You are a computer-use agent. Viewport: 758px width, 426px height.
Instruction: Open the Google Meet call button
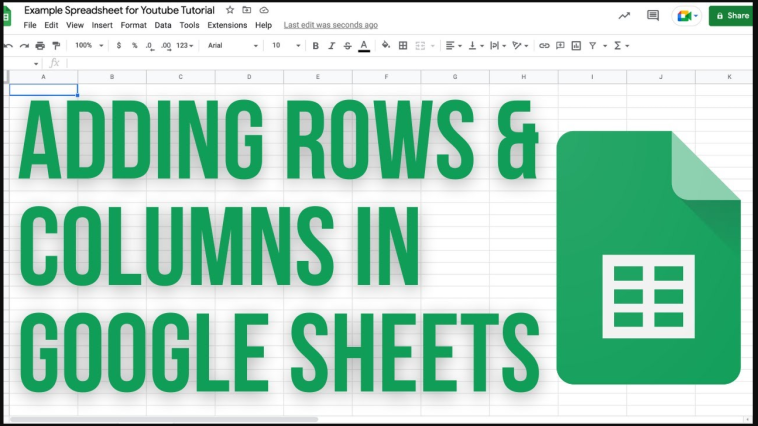(686, 16)
